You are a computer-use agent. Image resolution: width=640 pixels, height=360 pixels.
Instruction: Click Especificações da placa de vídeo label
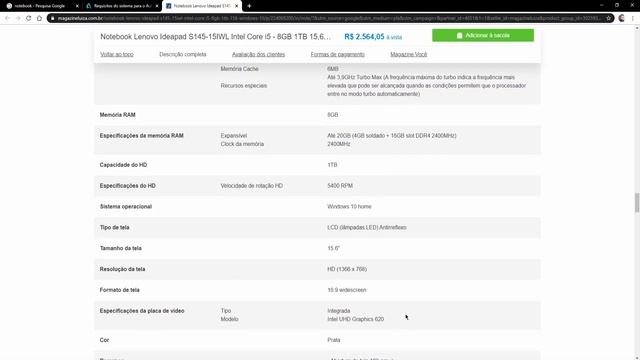(x=142, y=311)
